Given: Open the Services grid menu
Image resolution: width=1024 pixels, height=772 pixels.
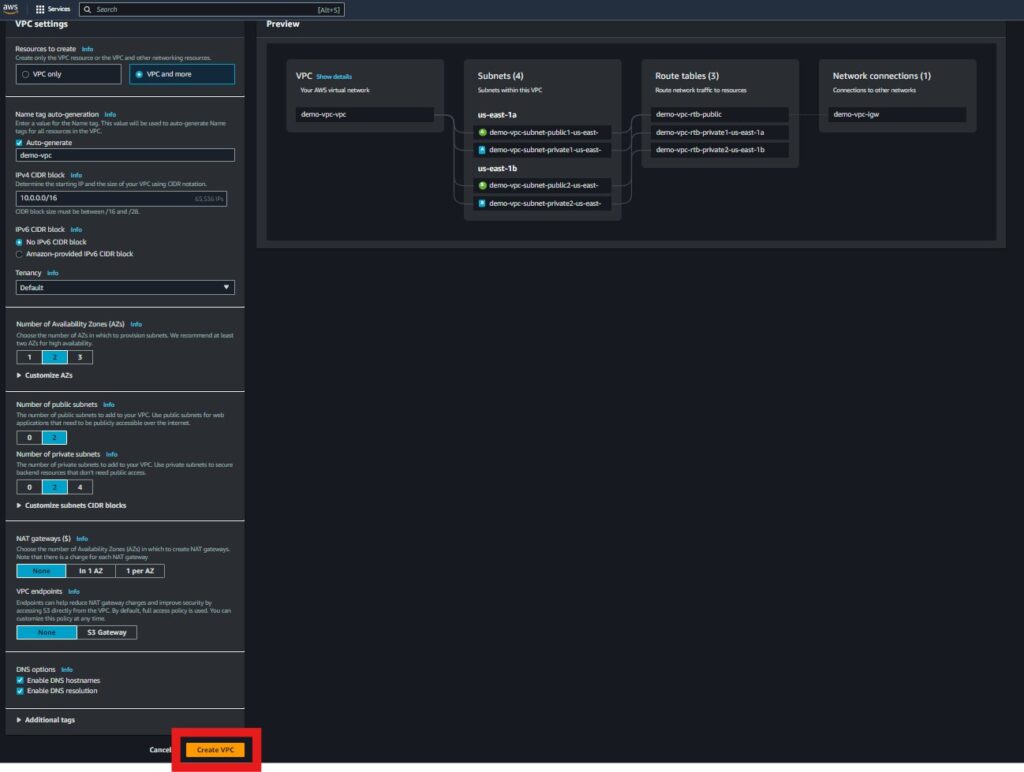Looking at the screenshot, I should point(53,9).
